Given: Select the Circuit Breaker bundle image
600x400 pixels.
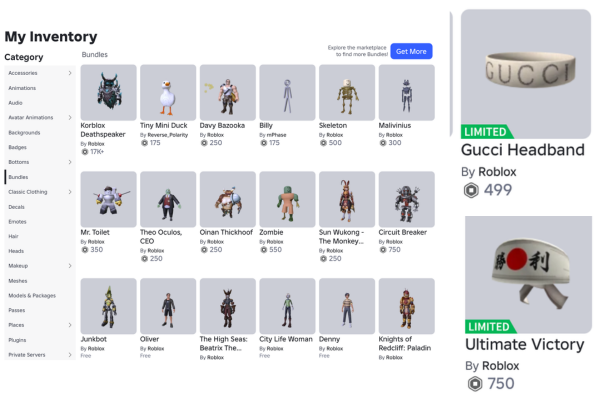Looking at the screenshot, I should coord(407,199).
